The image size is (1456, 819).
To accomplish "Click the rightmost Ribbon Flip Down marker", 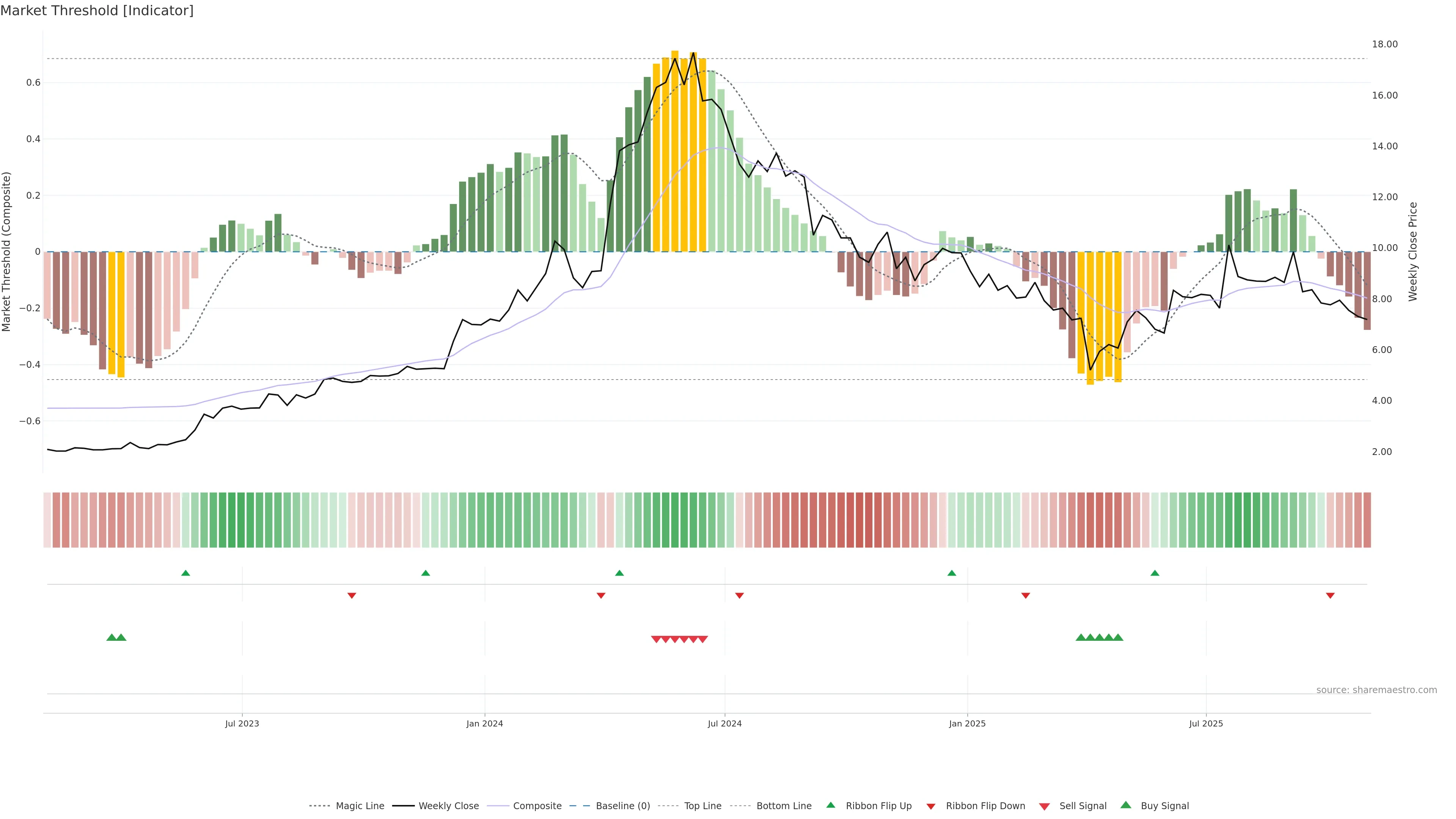I will pos(1330,596).
